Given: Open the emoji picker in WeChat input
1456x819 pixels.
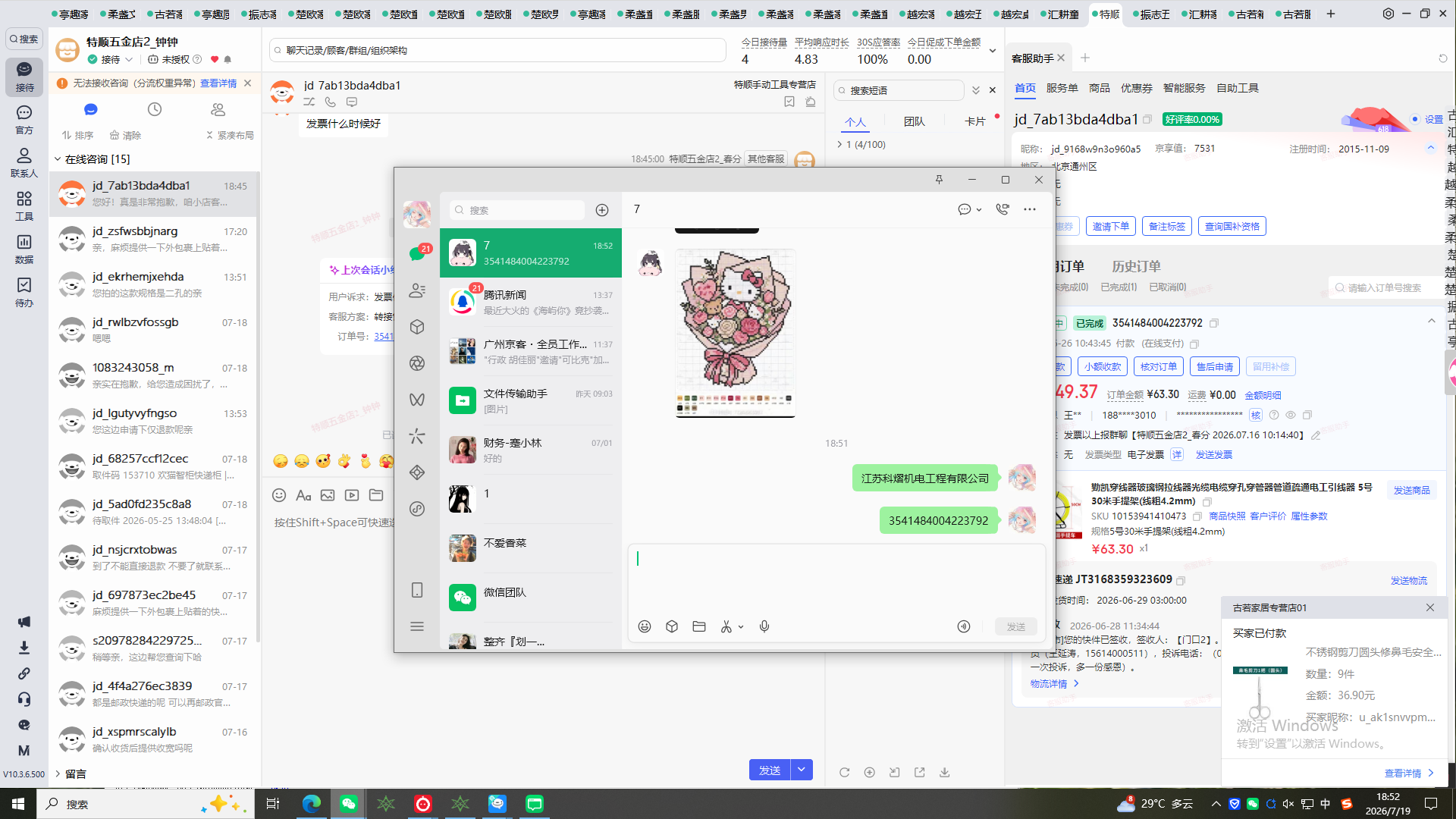Looking at the screenshot, I should coord(645,626).
